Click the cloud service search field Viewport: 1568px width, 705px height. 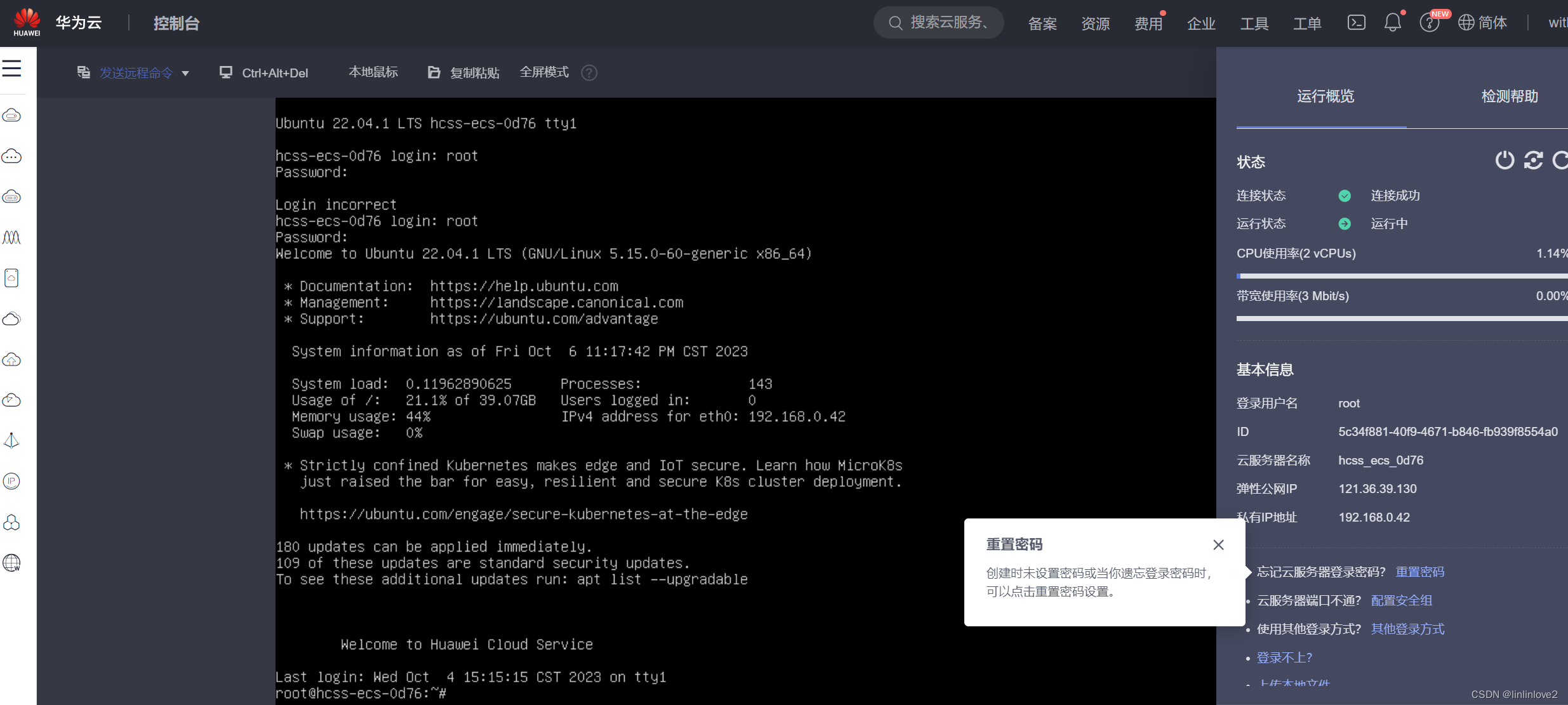coord(938,23)
